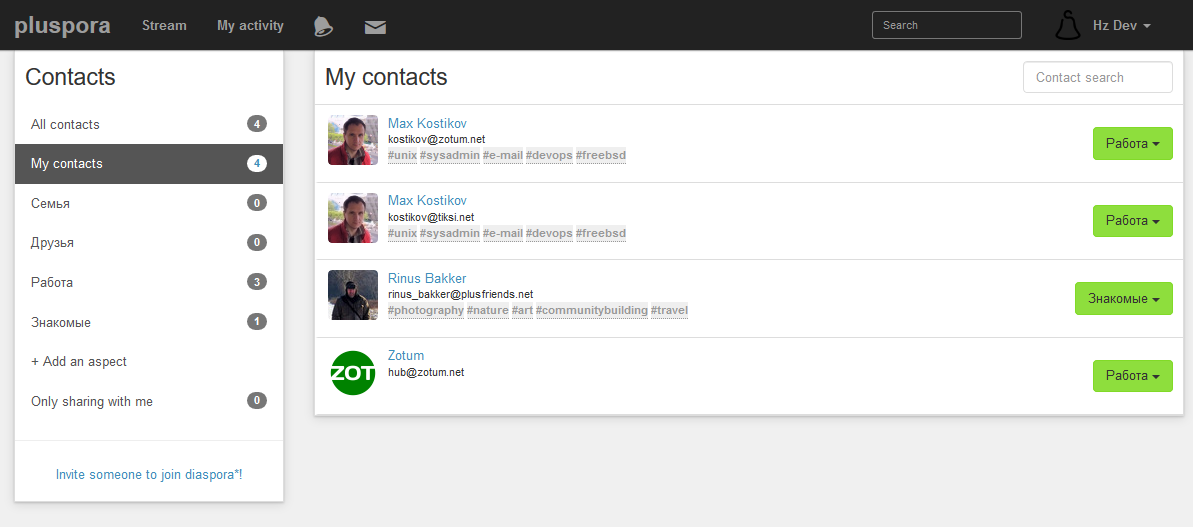Select the Работа aspect in sidebar

(149, 282)
